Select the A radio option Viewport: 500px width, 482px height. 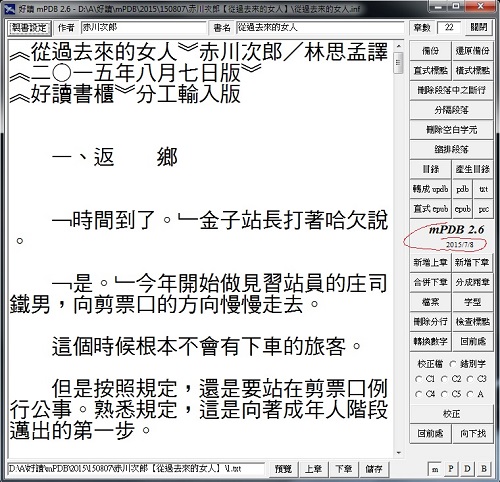[x=475, y=394]
